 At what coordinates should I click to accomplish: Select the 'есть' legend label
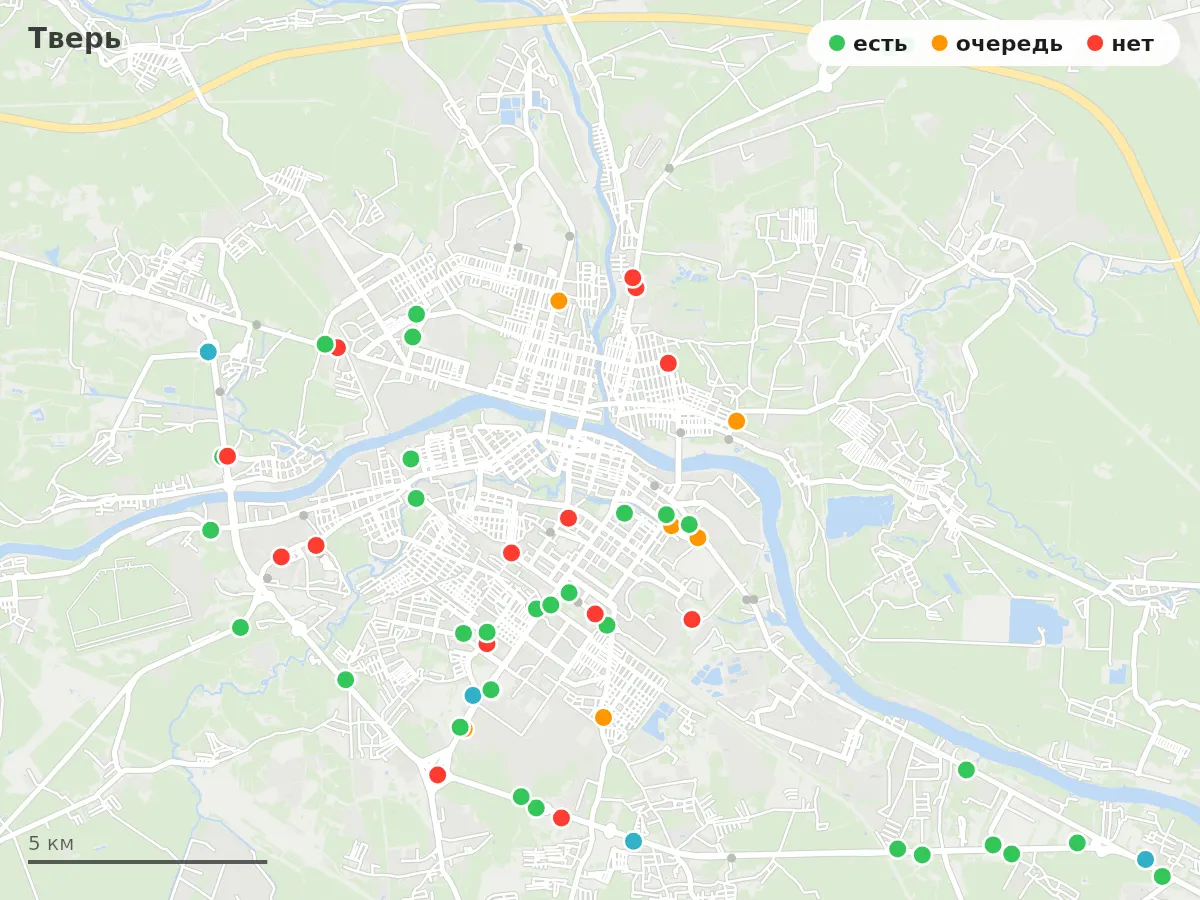tap(880, 44)
